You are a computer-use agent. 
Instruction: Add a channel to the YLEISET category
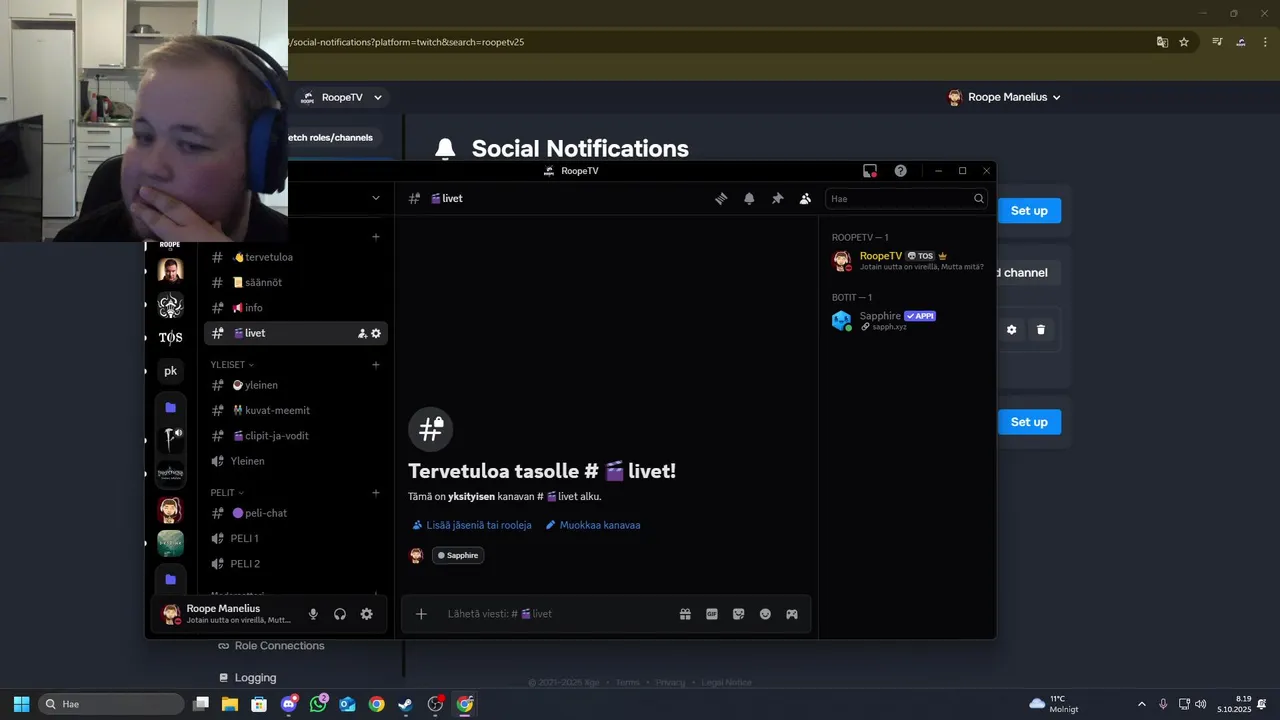pyautogui.click(x=376, y=365)
